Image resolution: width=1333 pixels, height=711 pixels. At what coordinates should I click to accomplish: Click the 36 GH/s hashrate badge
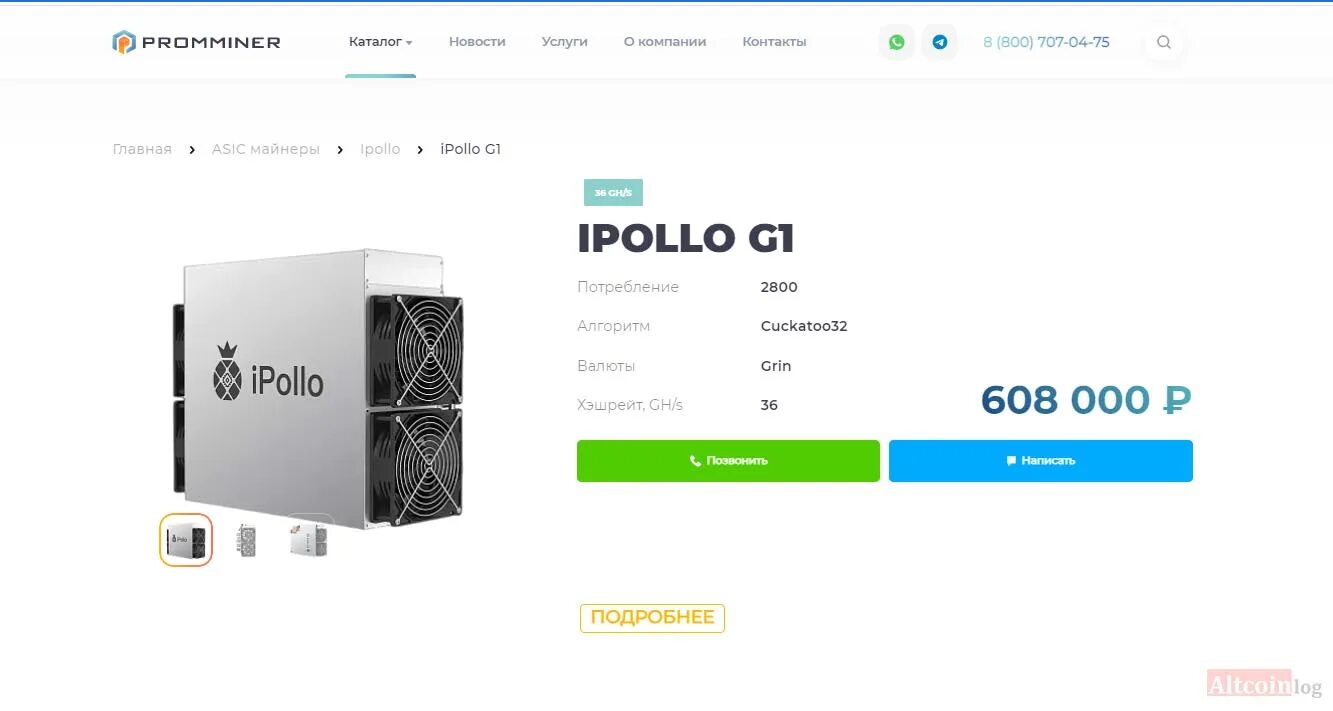pyautogui.click(x=613, y=192)
